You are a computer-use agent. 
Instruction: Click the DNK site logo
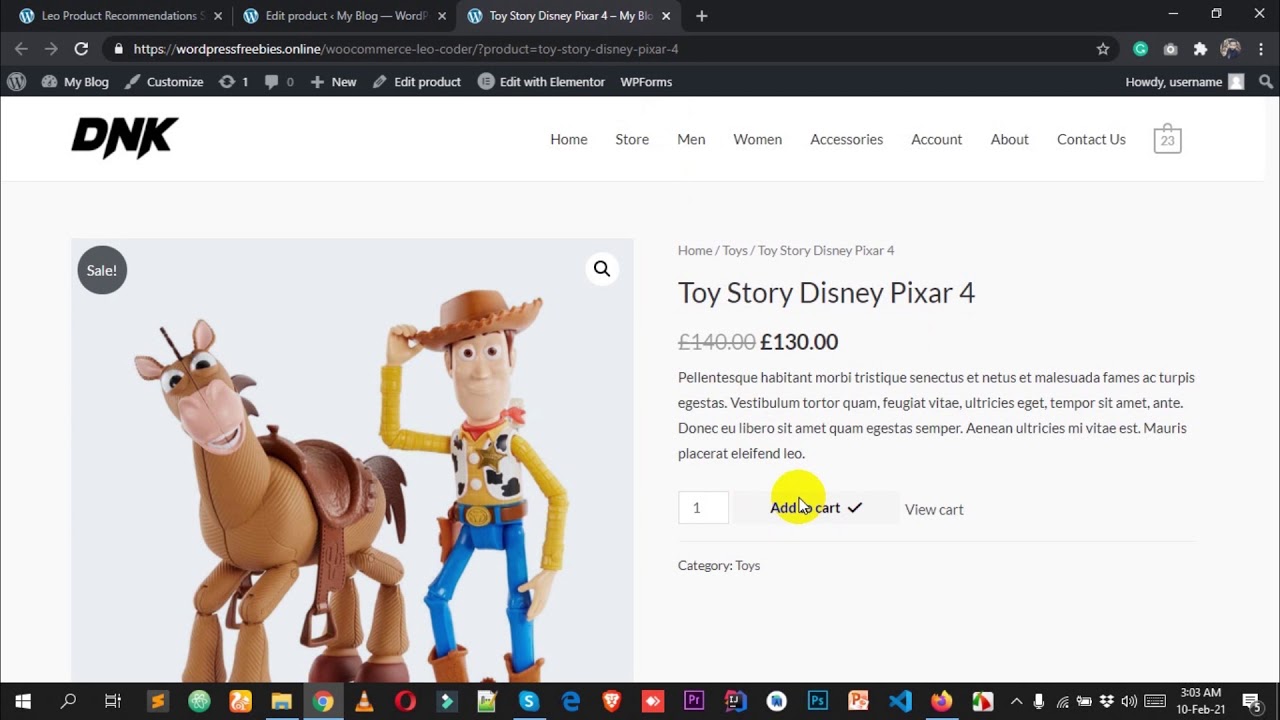pyautogui.click(x=125, y=138)
